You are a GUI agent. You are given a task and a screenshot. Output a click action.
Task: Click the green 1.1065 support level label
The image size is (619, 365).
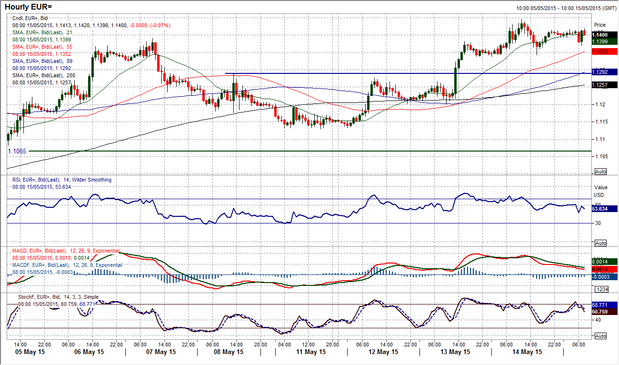click(17, 151)
